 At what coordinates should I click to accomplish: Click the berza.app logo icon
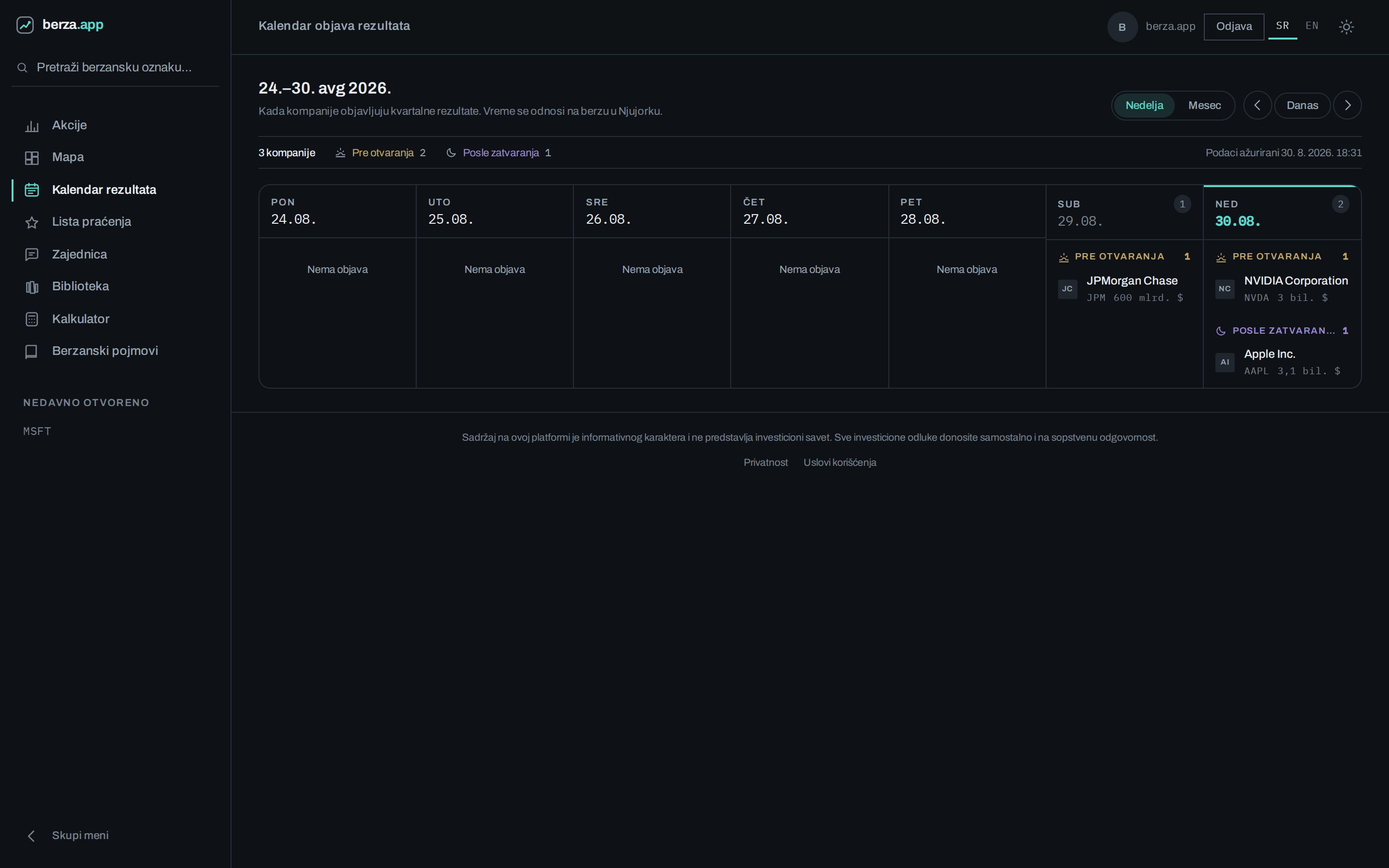click(25, 25)
